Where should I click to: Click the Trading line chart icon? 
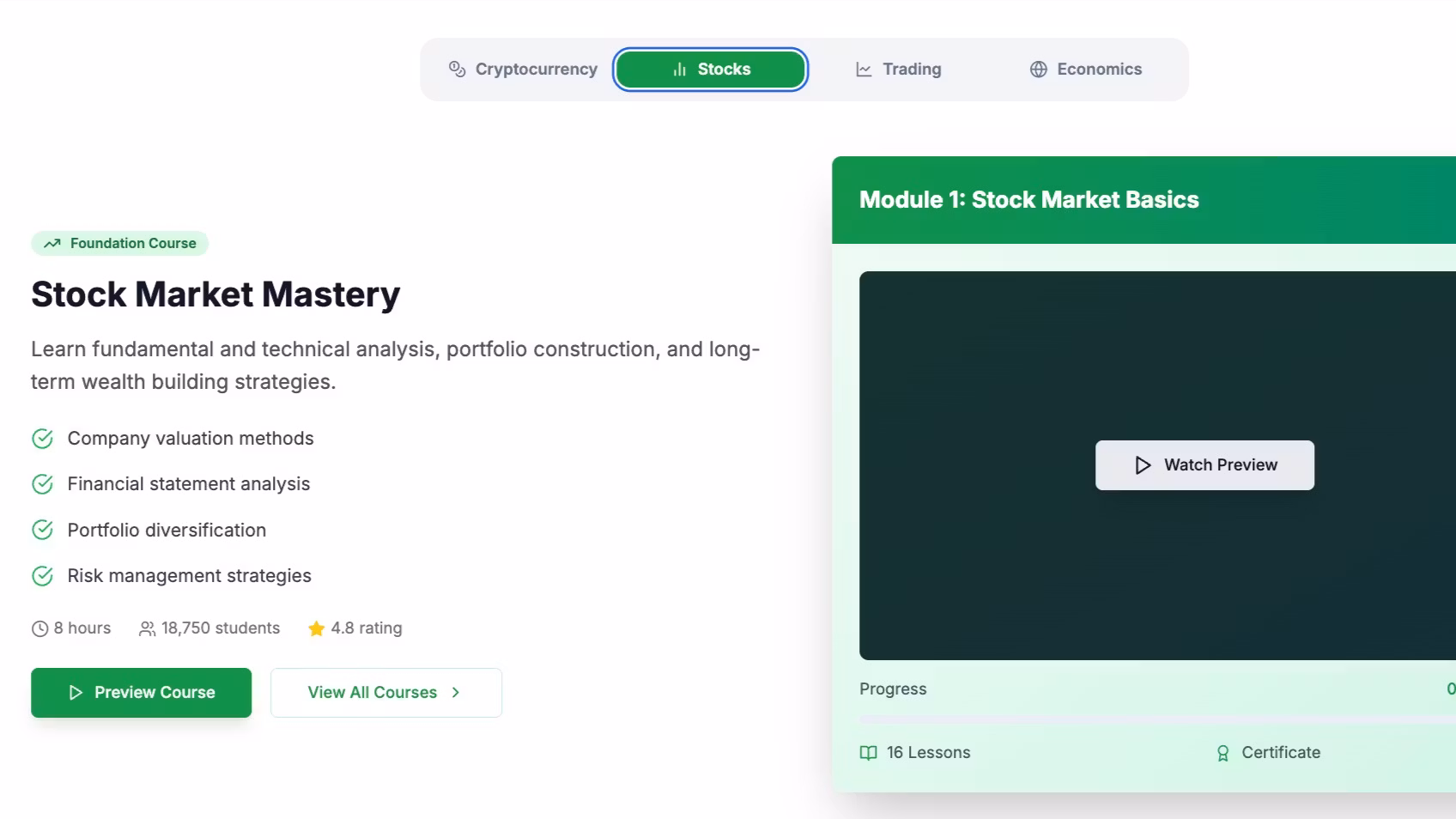point(864,70)
